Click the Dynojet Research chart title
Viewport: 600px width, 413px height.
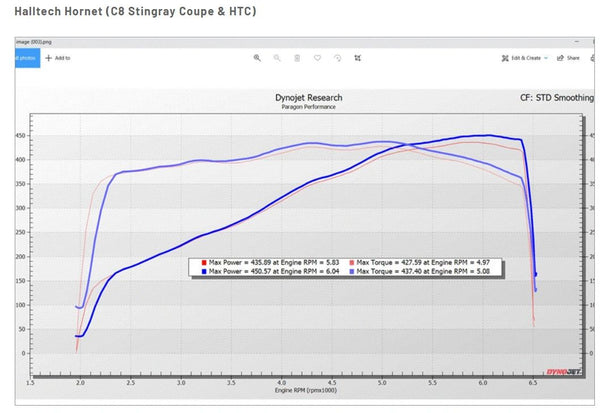[x=308, y=98]
